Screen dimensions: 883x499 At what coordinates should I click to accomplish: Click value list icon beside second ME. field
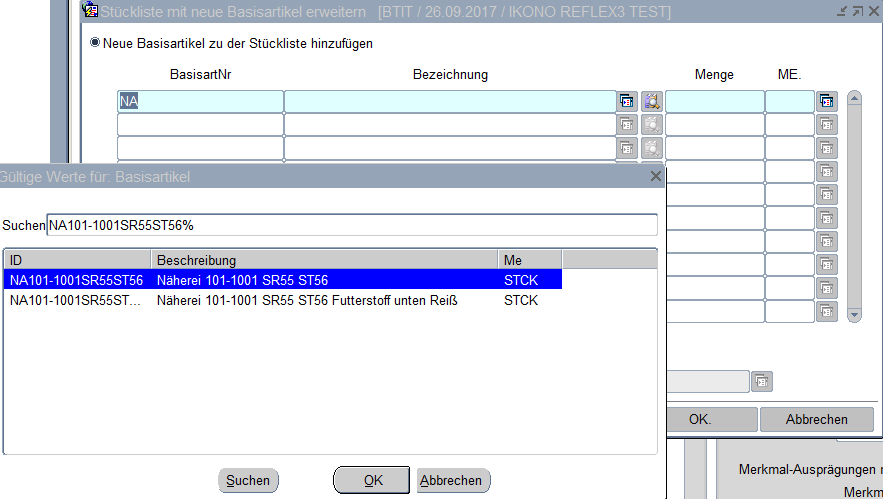(826, 125)
